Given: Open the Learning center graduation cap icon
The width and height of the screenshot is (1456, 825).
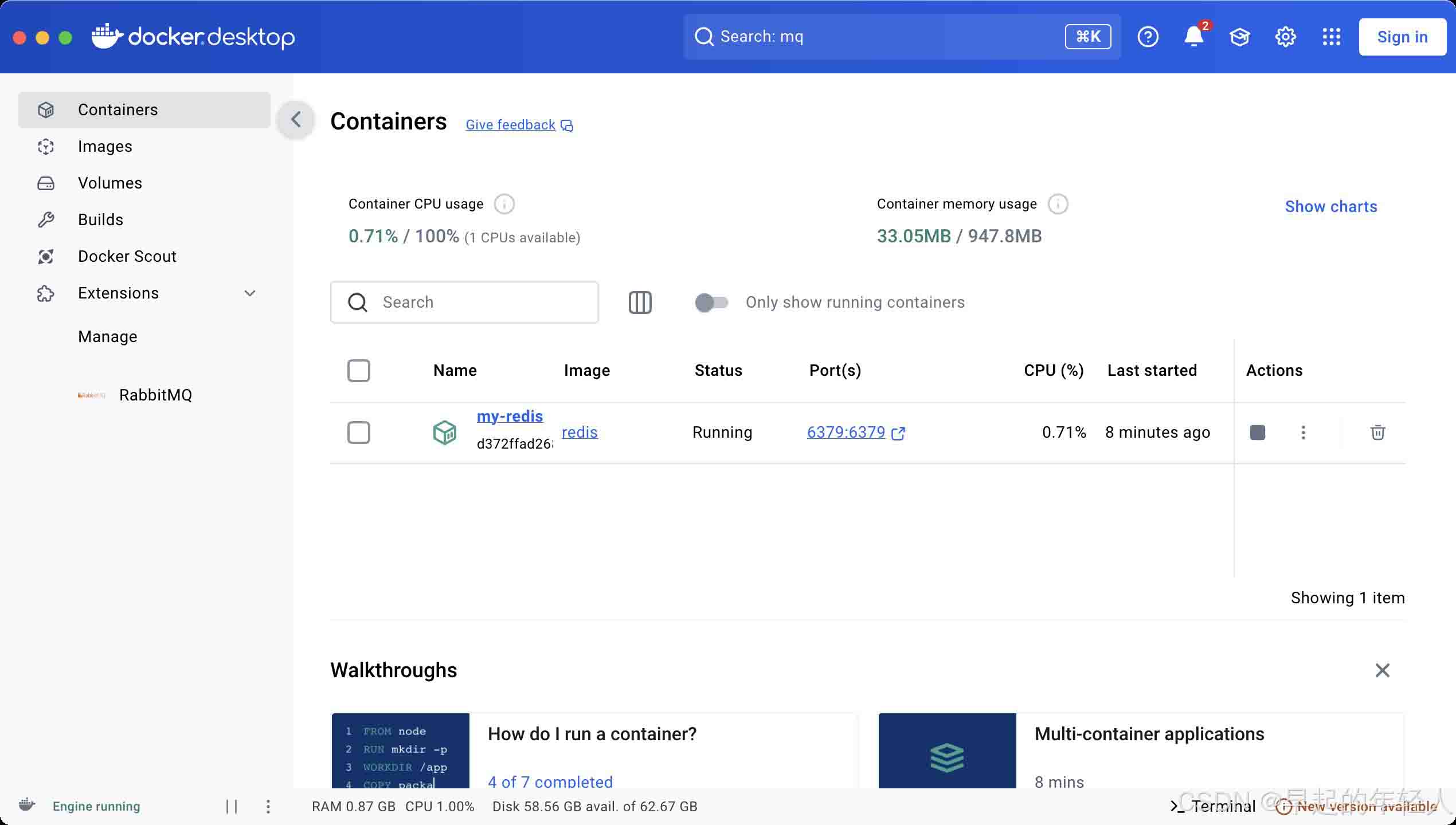Looking at the screenshot, I should pos(1239,37).
